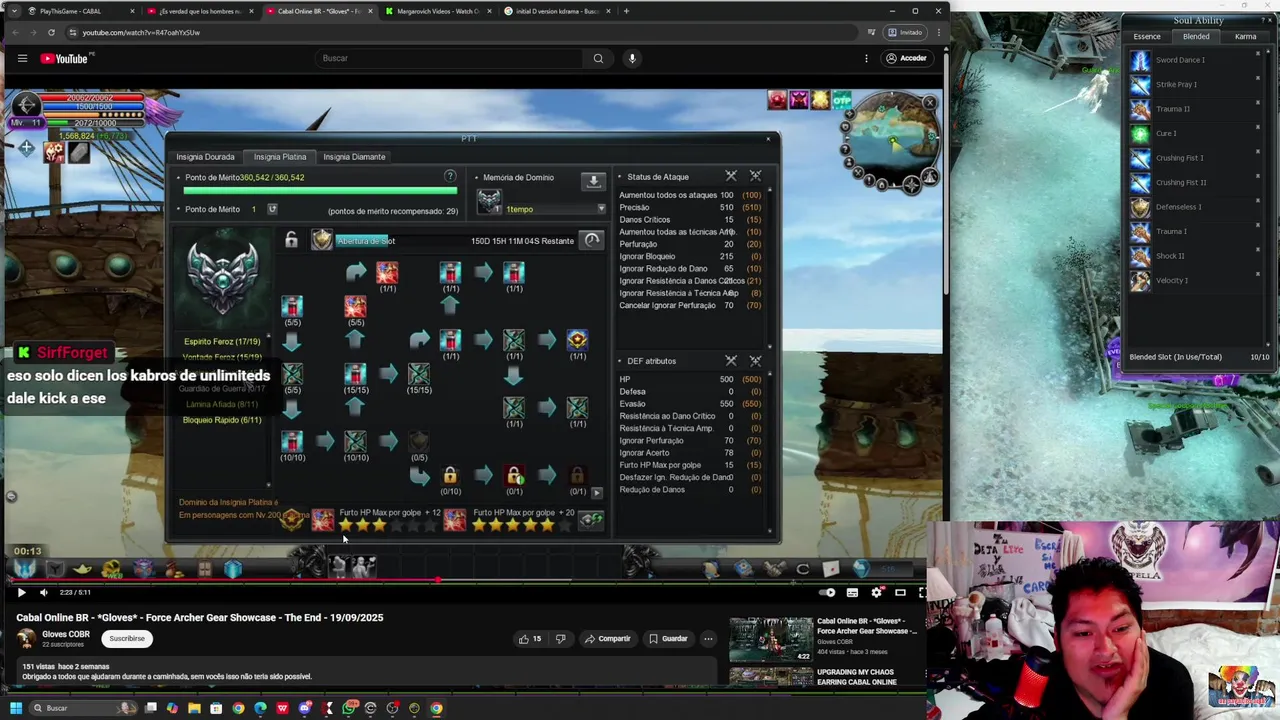Toggle subtitles on the YouTube player
The height and width of the screenshot is (720, 1280).
(x=852, y=592)
